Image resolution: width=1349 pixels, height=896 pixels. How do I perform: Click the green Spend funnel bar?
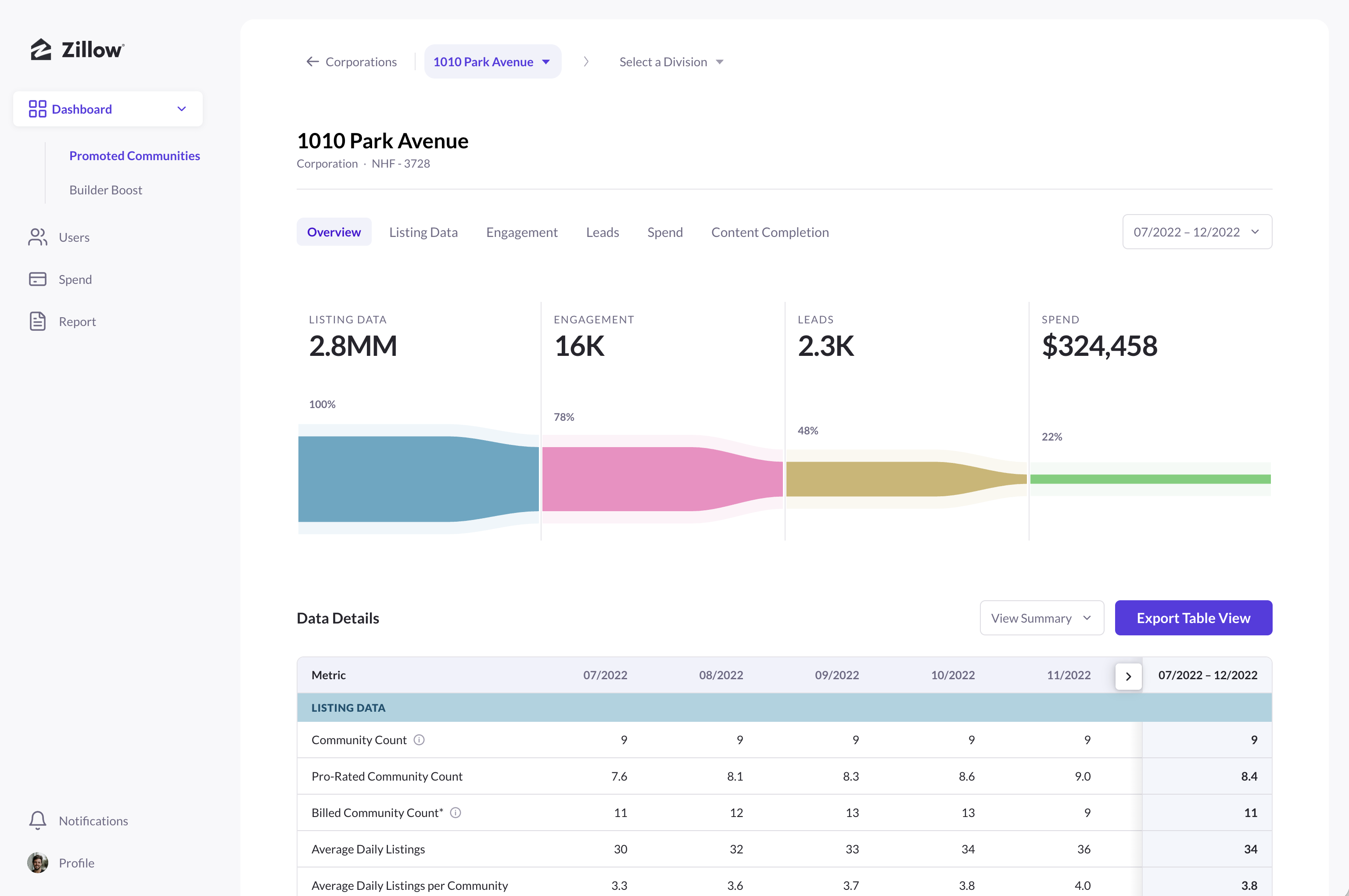tap(1150, 479)
